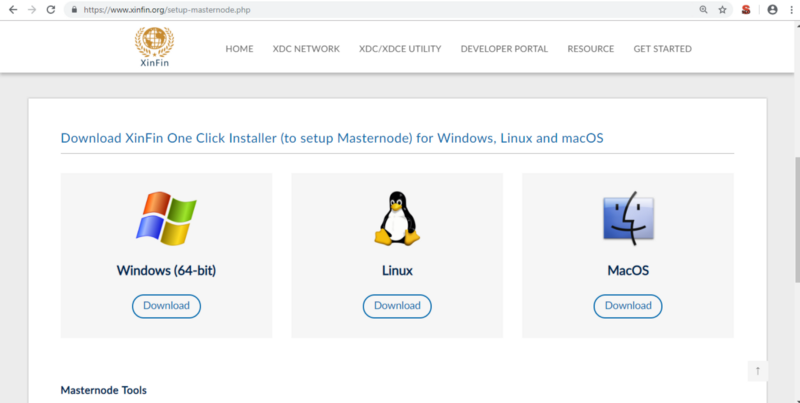Image resolution: width=800 pixels, height=403 pixels.
Task: Open the GET STARTED nav item
Action: (662, 49)
